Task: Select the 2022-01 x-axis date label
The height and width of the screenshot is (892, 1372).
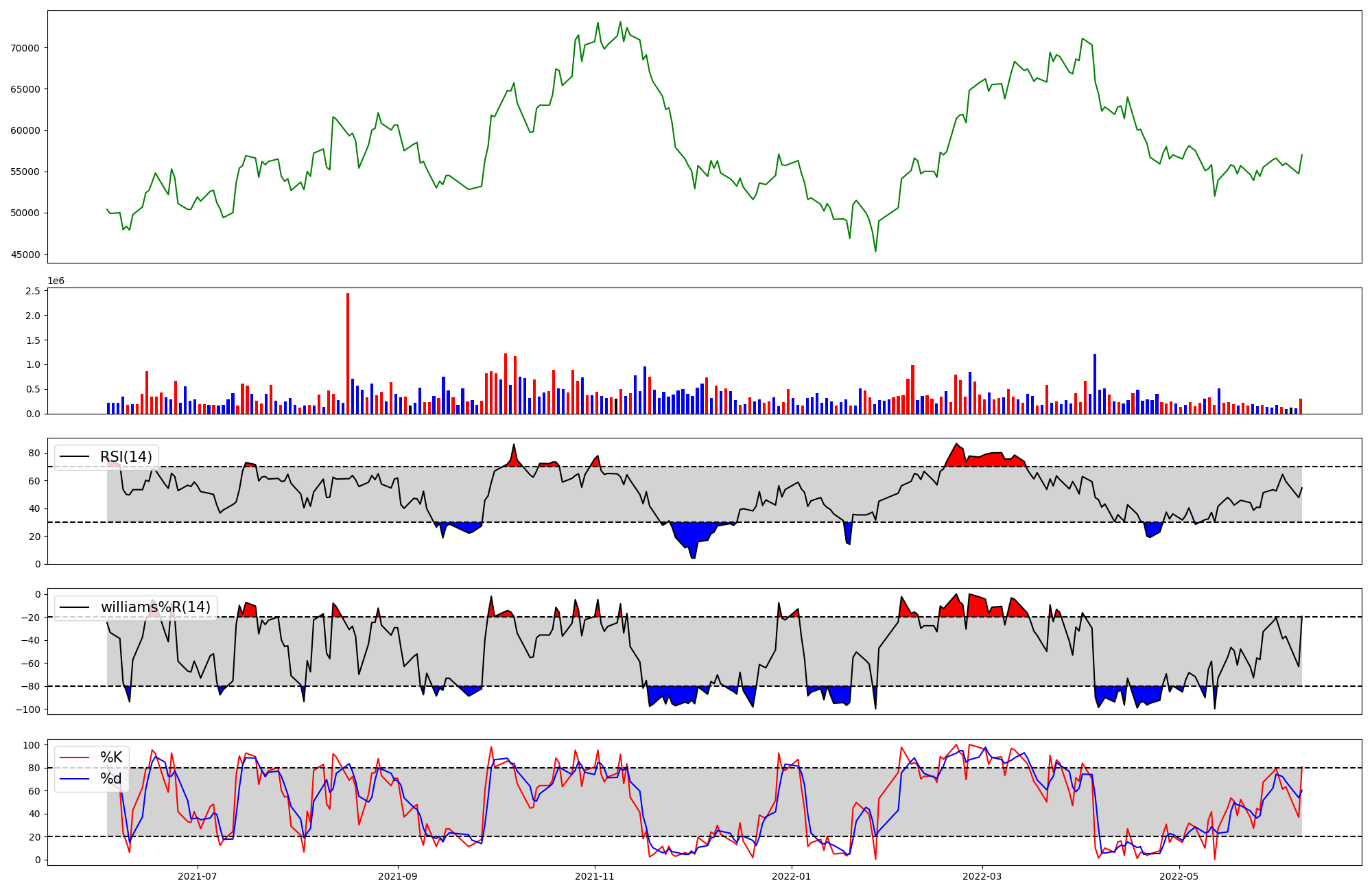Action: point(792,876)
